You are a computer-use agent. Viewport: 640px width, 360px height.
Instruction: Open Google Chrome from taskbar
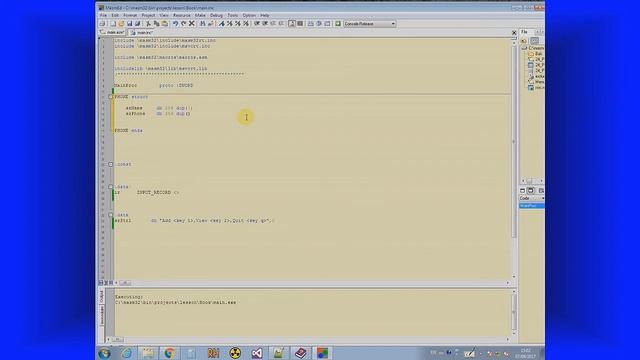pyautogui.click(x=170, y=353)
